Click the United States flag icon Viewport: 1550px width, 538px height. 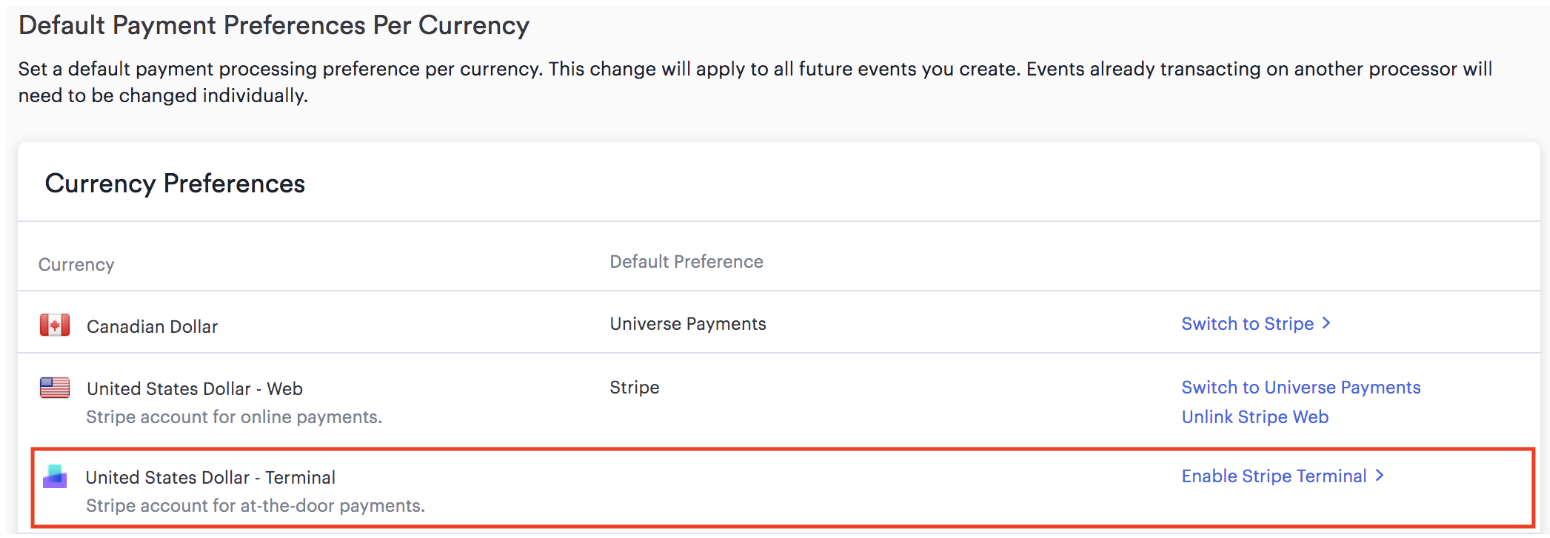pos(54,388)
